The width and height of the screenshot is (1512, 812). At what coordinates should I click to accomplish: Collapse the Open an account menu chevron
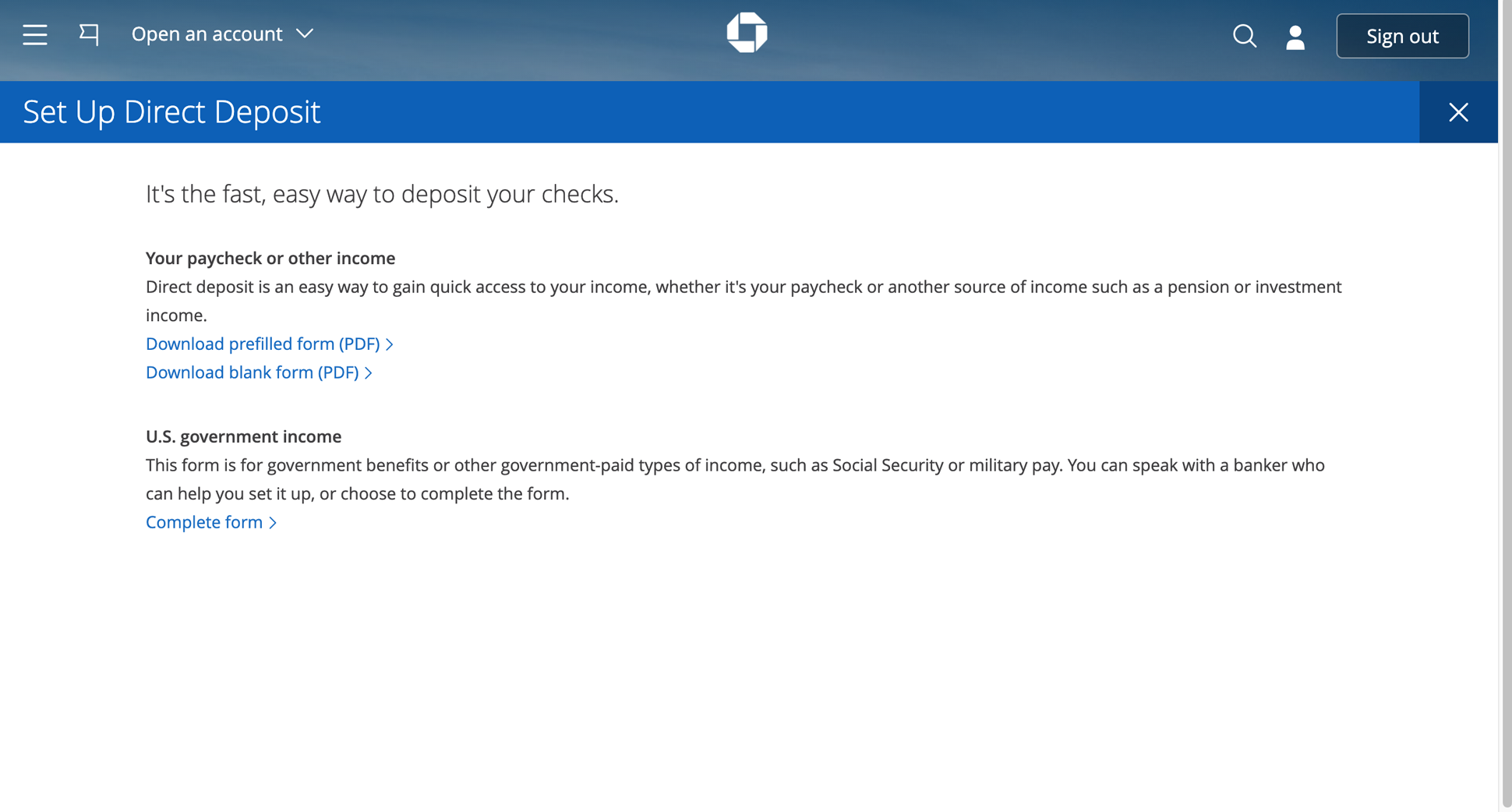(x=306, y=34)
